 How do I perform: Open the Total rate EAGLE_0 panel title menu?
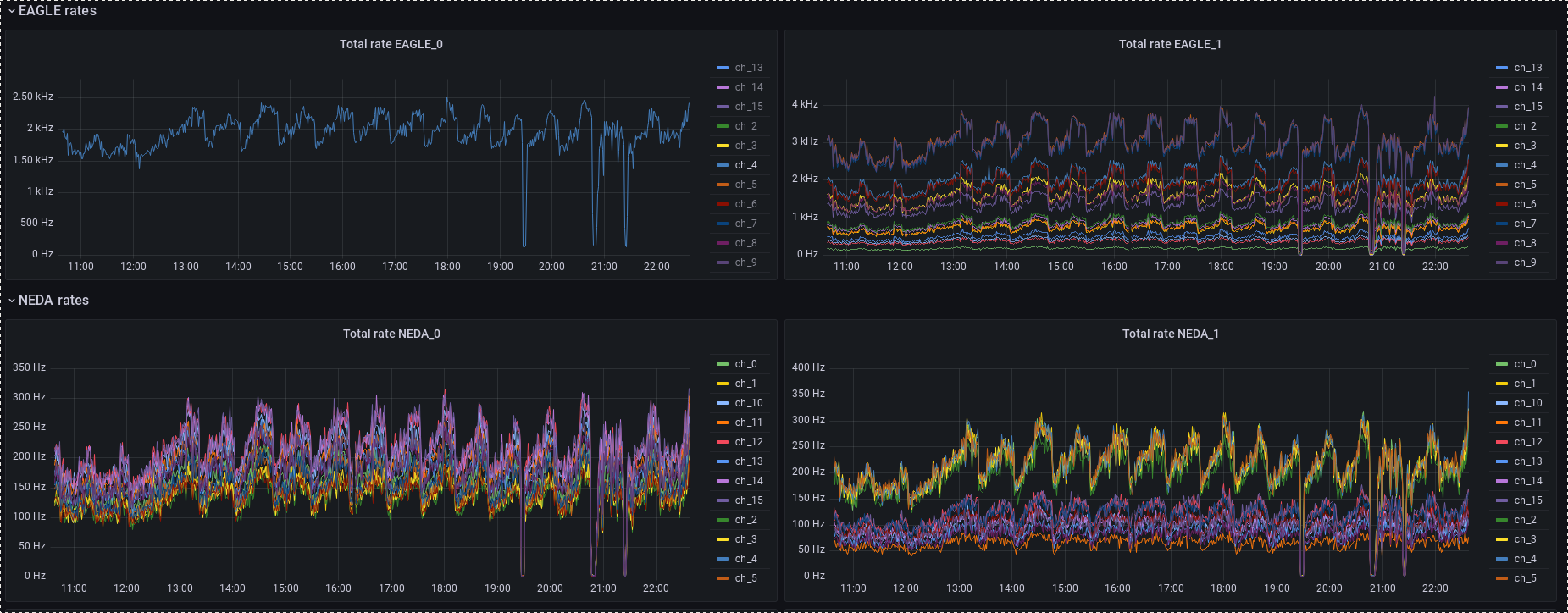coord(391,44)
